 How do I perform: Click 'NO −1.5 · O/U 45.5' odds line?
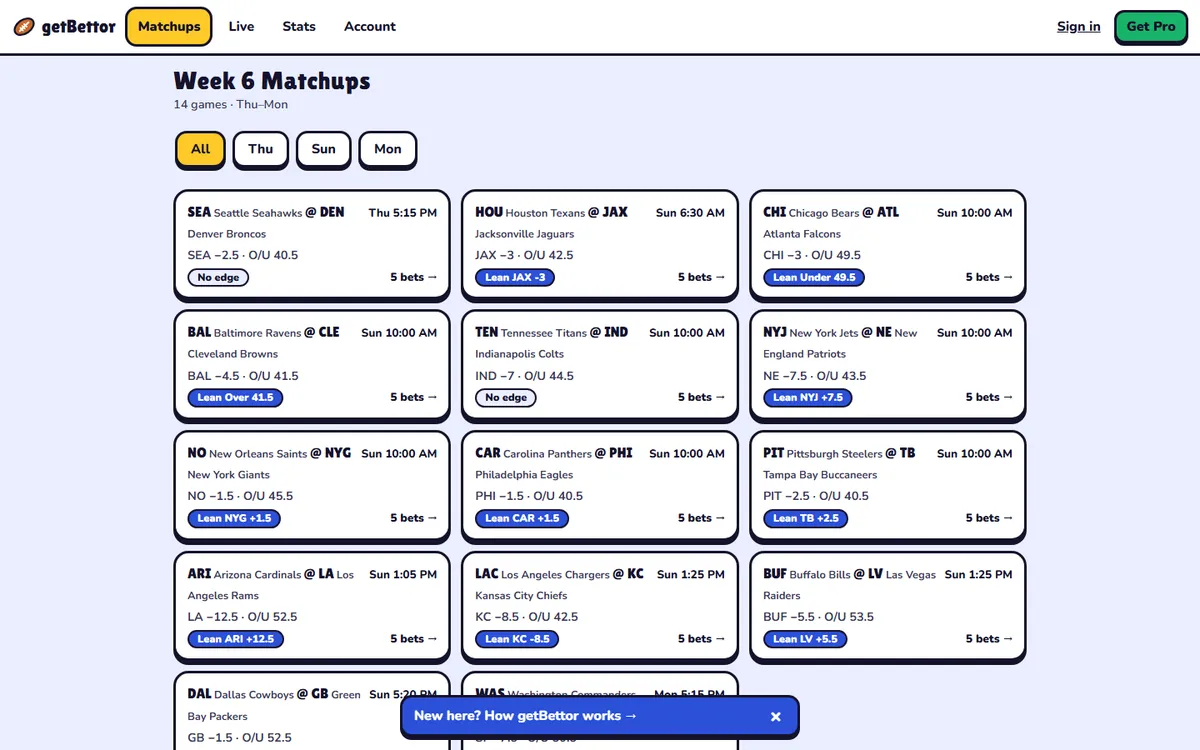click(x=241, y=496)
